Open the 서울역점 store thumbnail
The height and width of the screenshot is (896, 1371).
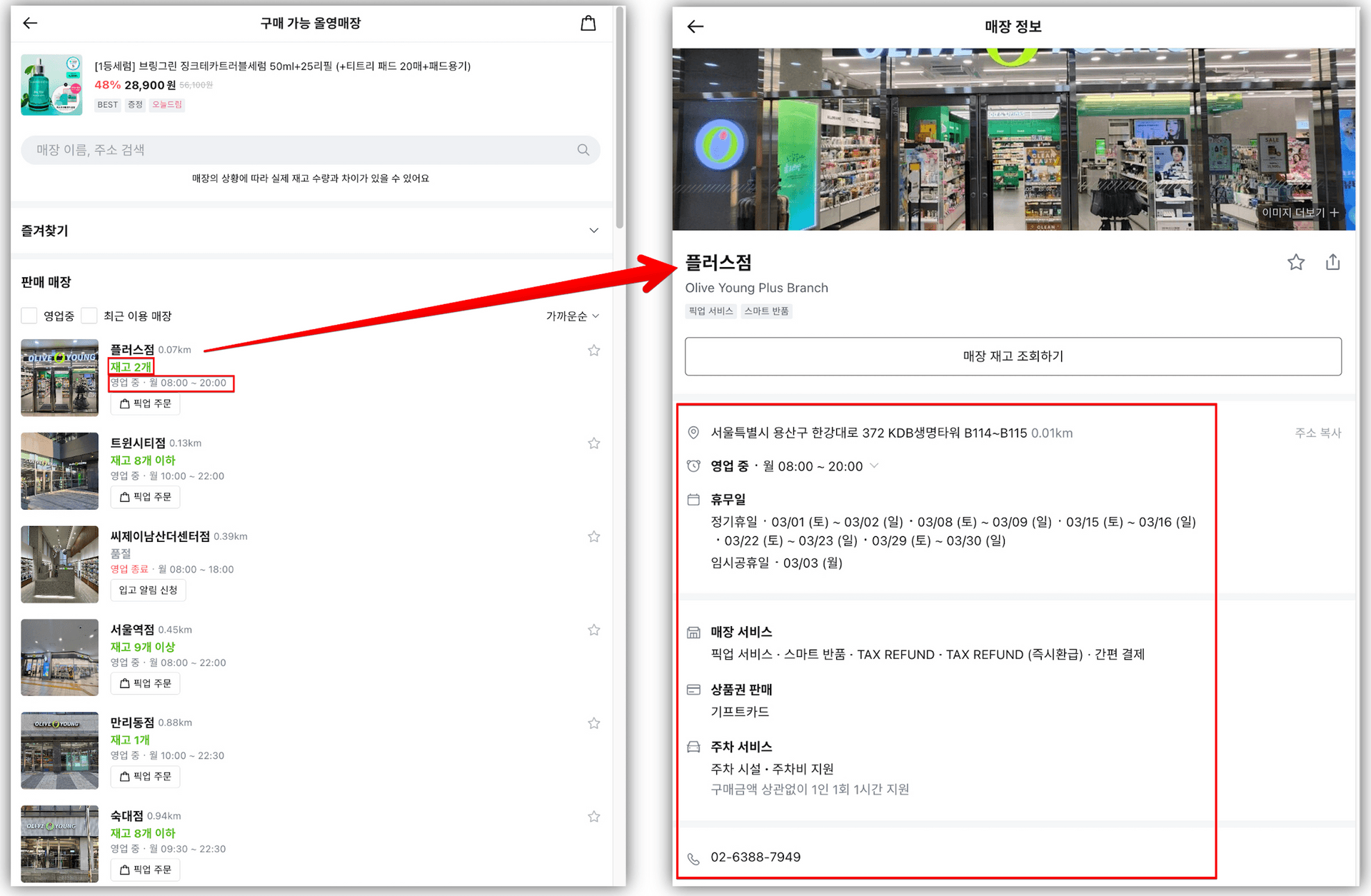pos(59,658)
